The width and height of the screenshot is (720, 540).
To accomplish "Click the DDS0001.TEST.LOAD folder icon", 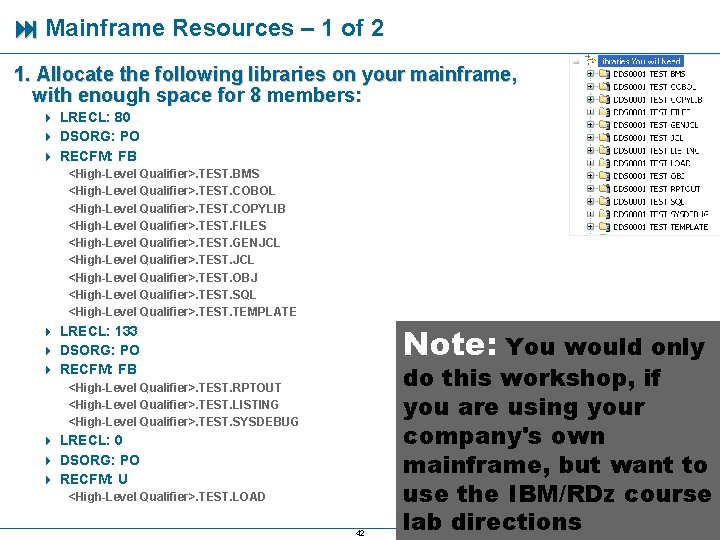I will pos(605,163).
